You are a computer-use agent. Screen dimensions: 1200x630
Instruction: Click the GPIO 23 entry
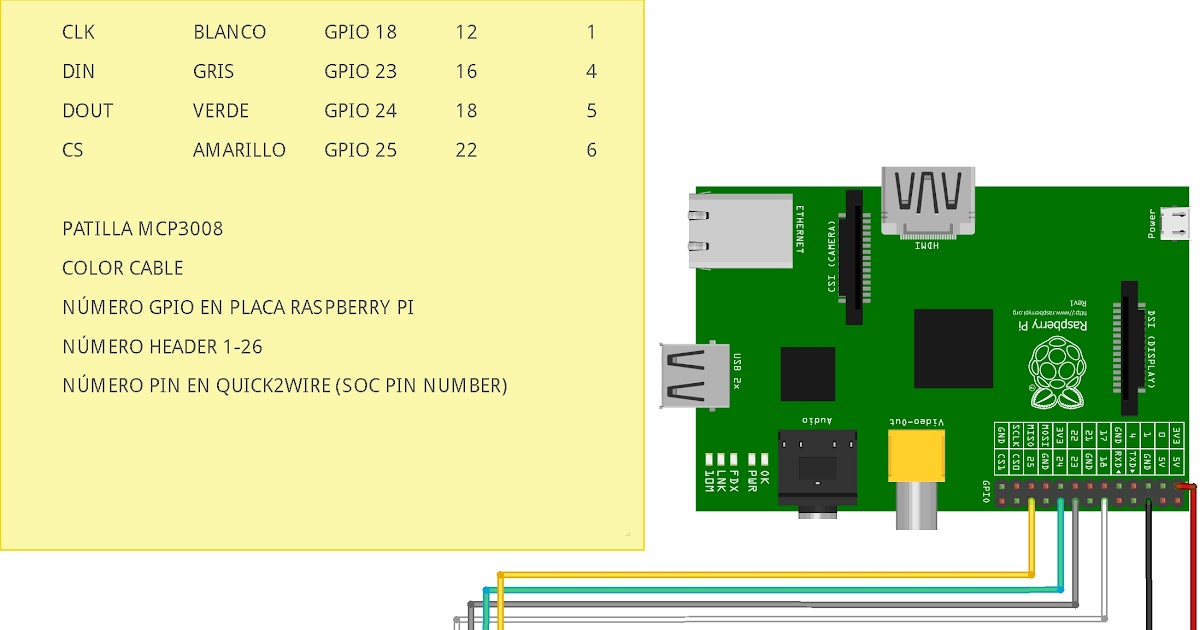point(360,71)
